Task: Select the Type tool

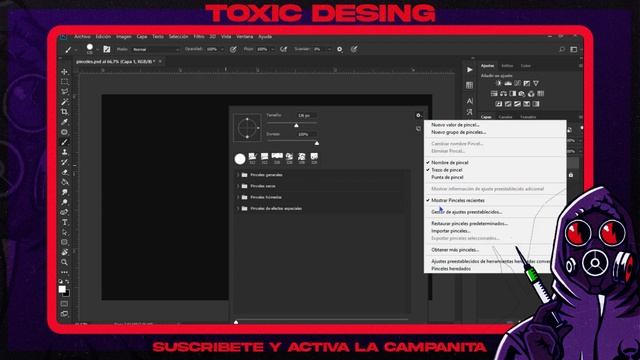Action: click(64, 222)
